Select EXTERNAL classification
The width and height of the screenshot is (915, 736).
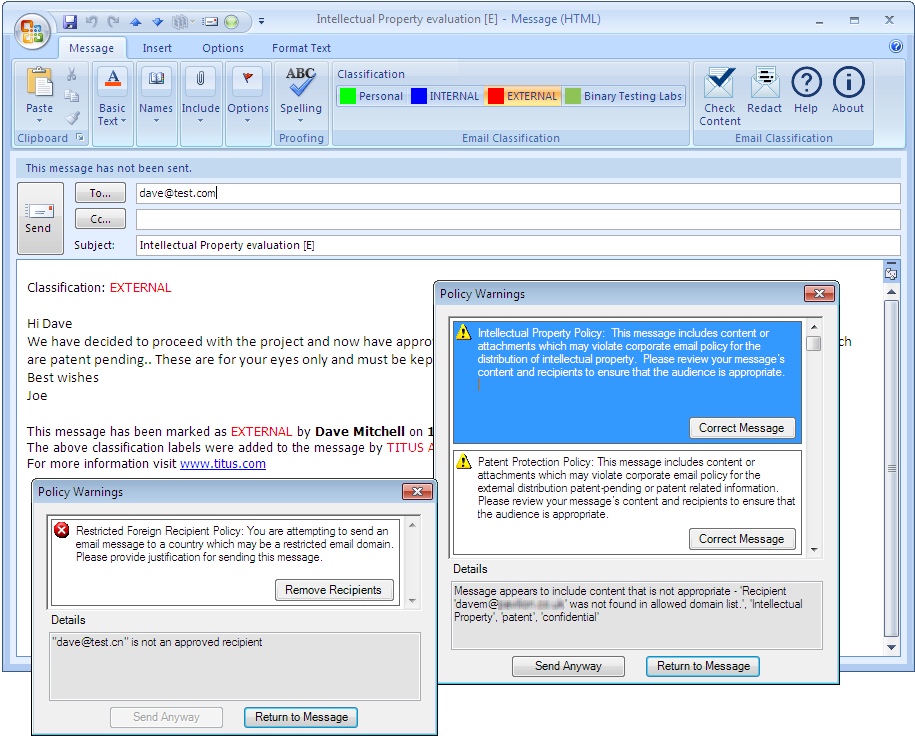coord(523,96)
